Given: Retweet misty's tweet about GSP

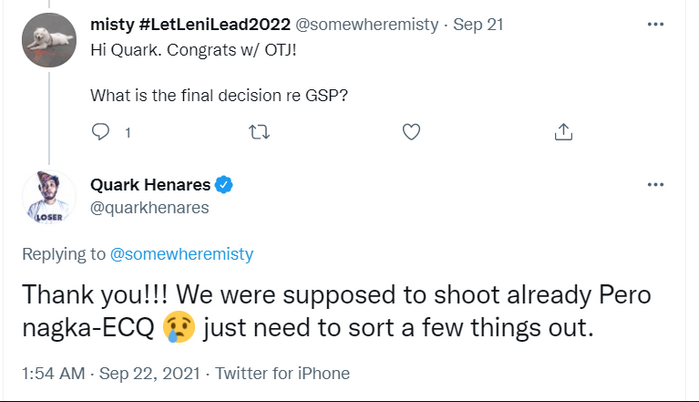Looking at the screenshot, I should pos(259,132).
